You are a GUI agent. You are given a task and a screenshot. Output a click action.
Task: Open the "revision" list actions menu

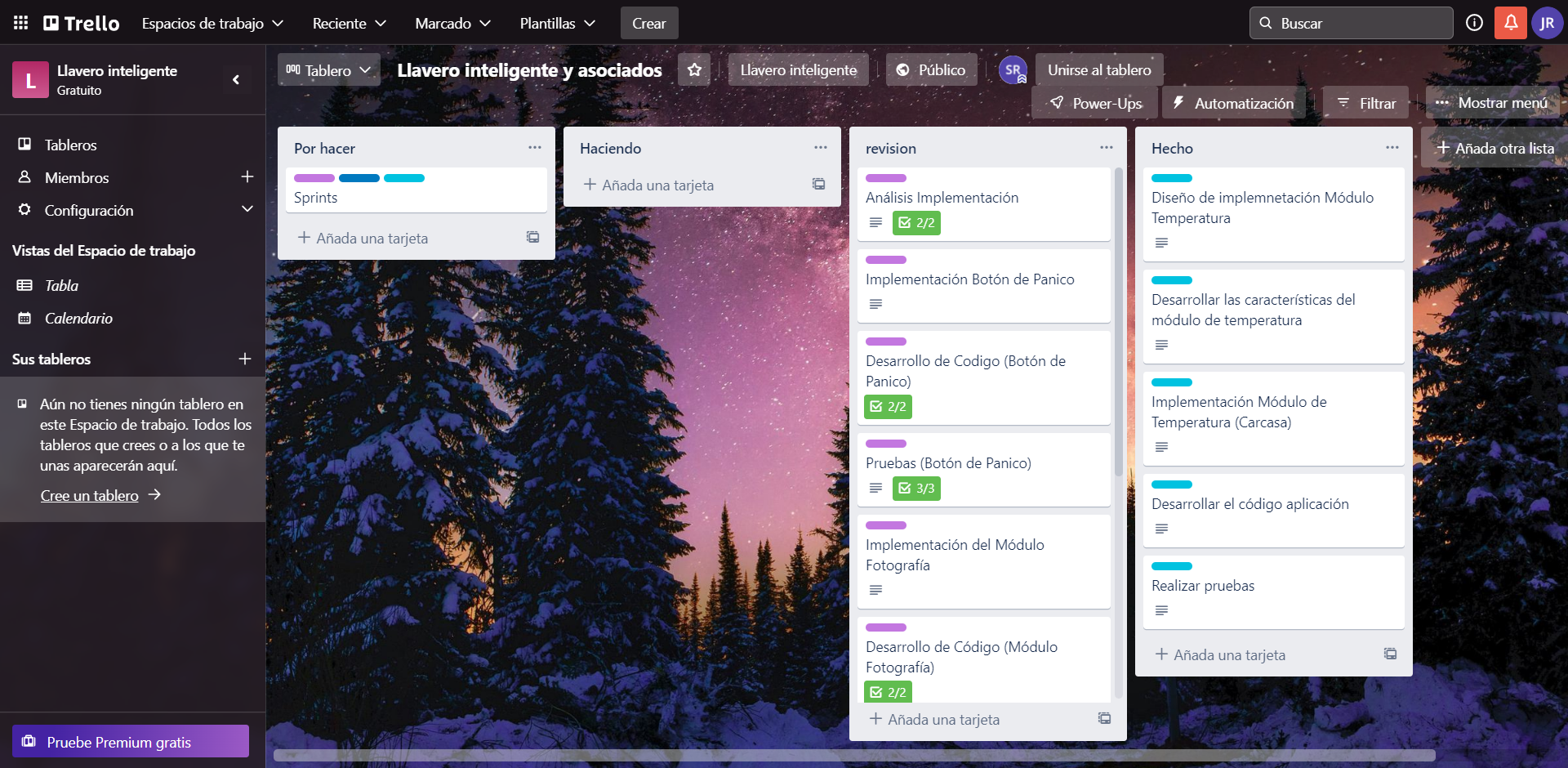(x=1107, y=148)
